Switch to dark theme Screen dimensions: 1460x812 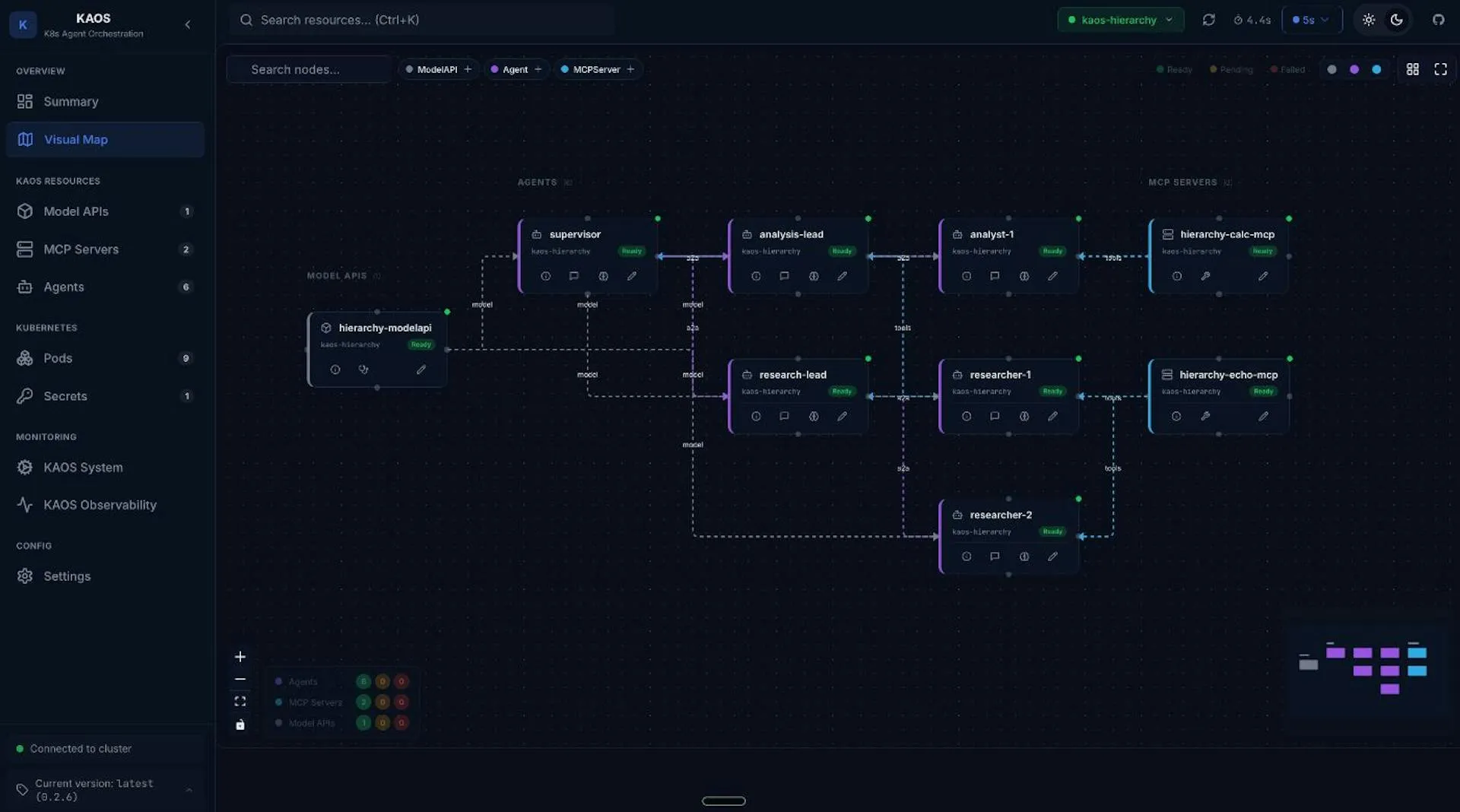click(x=1397, y=20)
